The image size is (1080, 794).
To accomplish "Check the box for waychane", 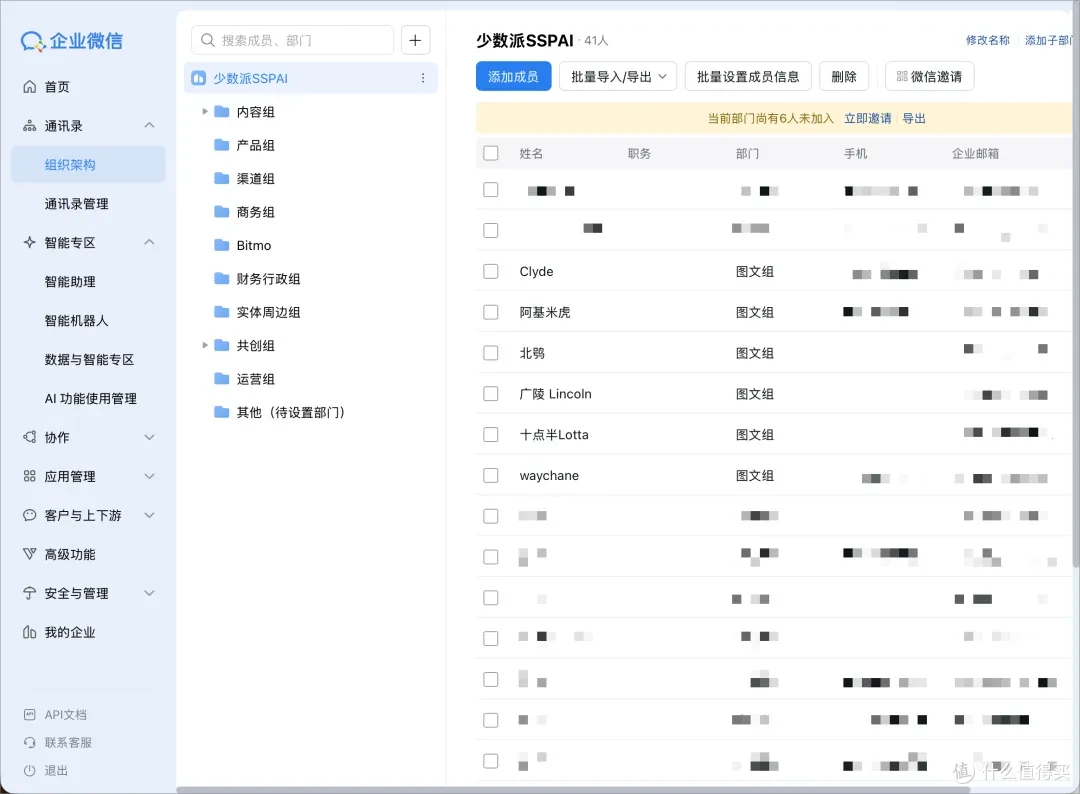I will click(x=490, y=475).
